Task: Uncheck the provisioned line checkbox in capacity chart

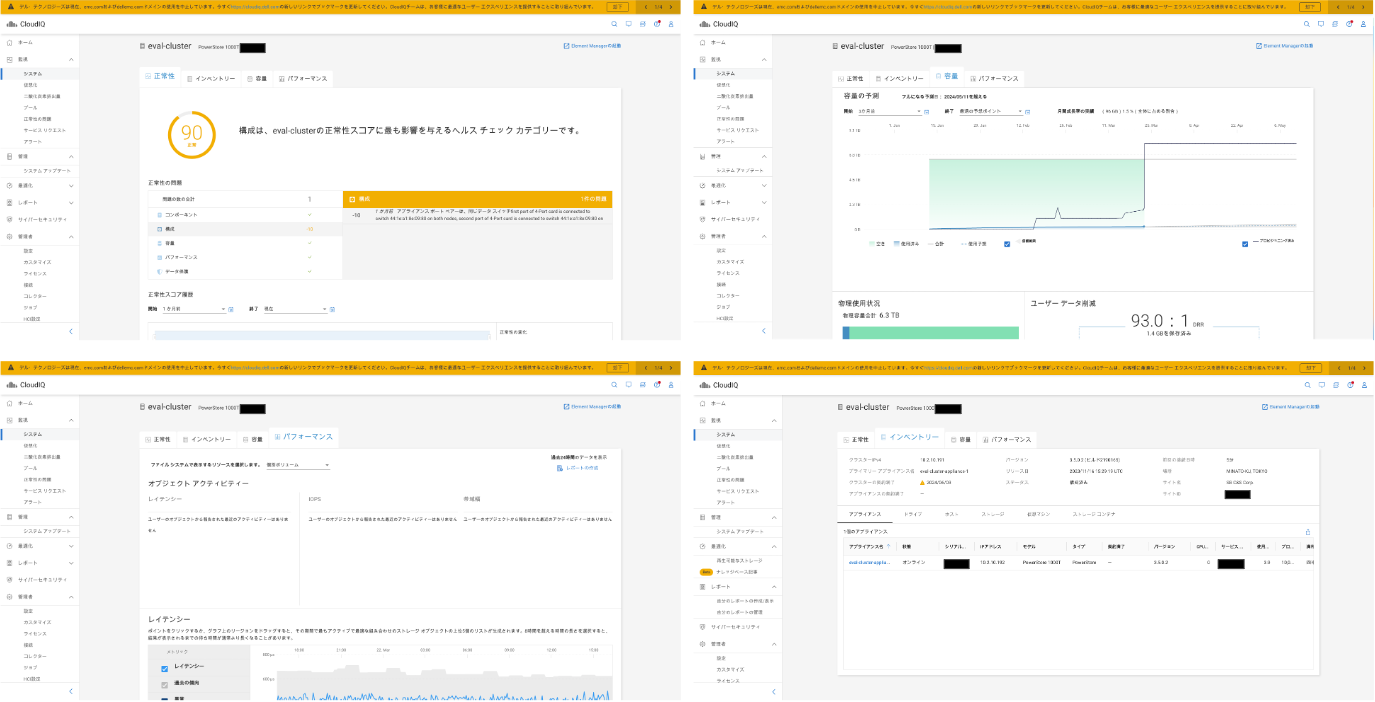Action: [x=1244, y=243]
